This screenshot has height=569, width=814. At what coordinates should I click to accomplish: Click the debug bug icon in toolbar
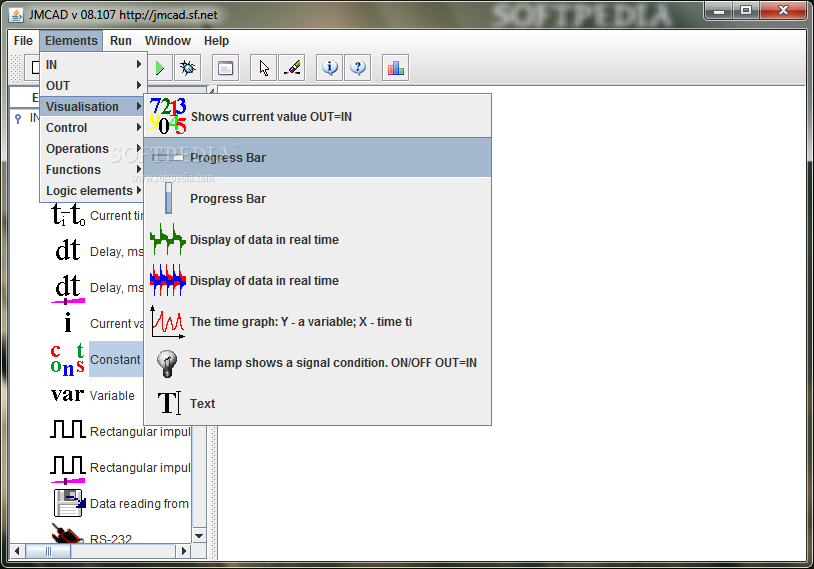(187, 68)
